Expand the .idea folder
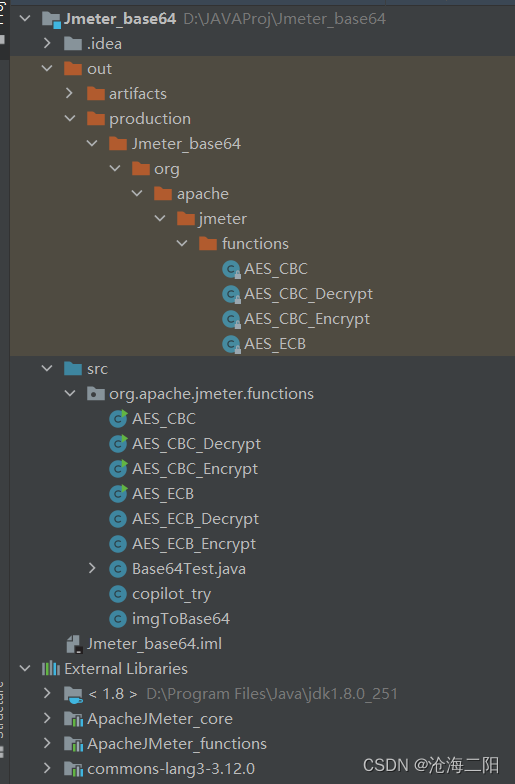The height and width of the screenshot is (784, 515). (x=48, y=44)
